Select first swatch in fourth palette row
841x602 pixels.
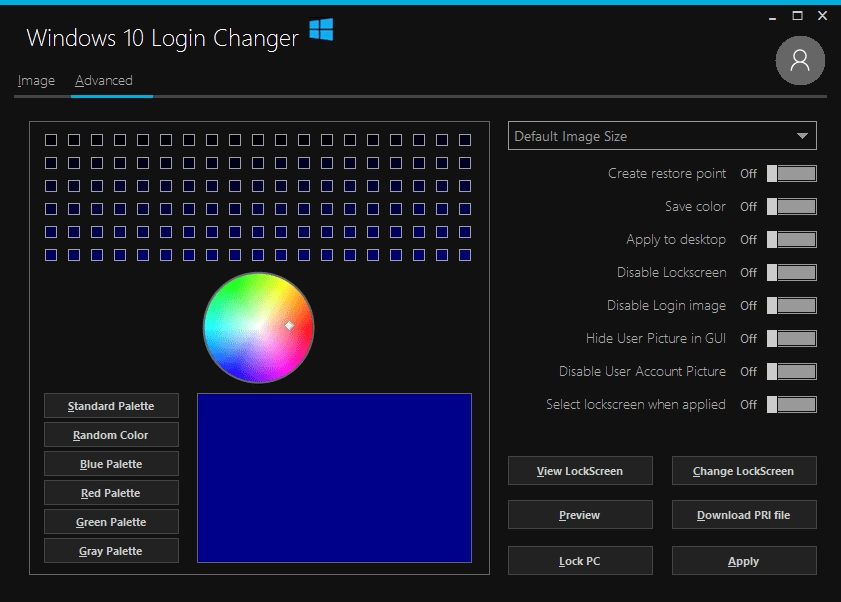(x=51, y=209)
